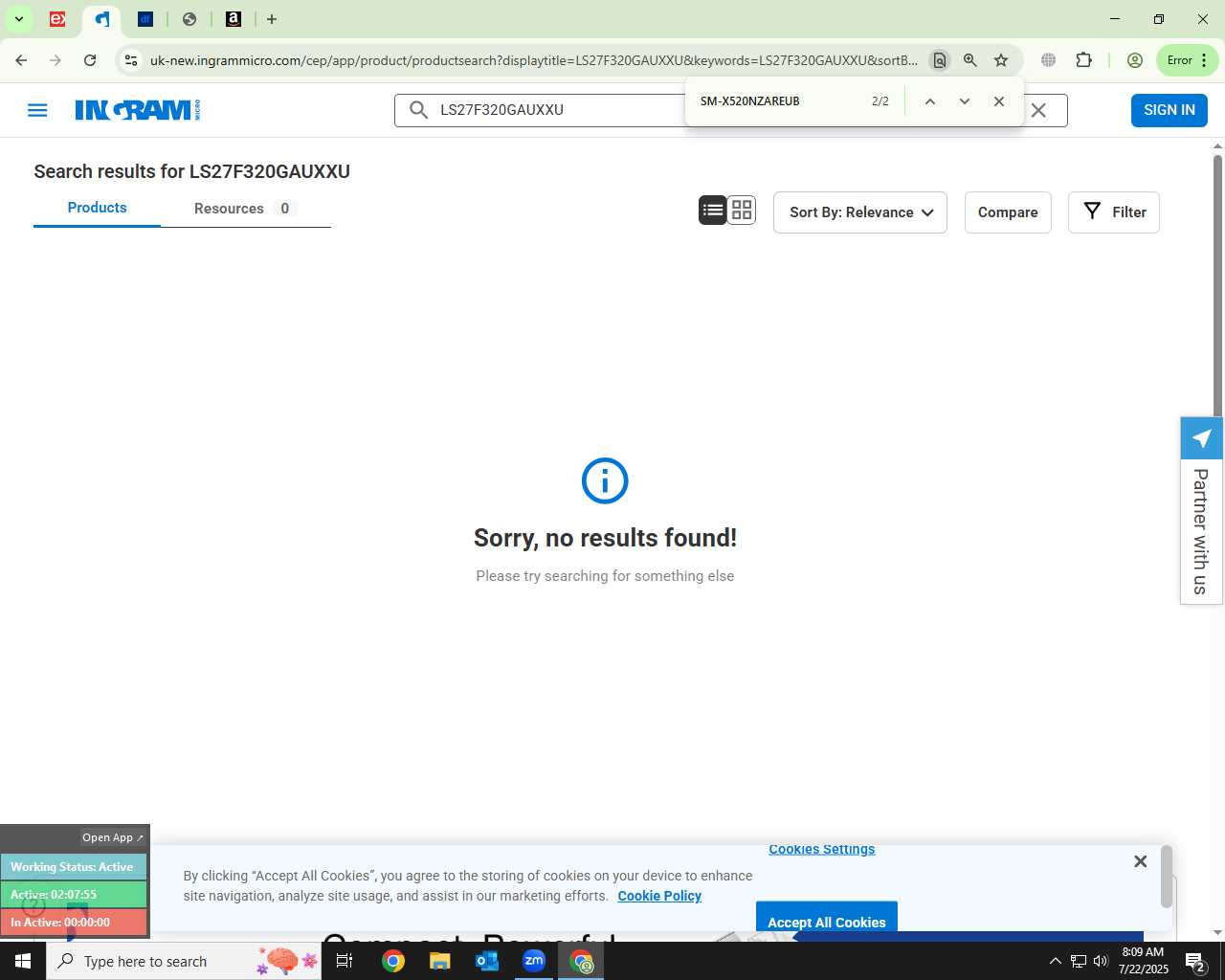
Task: Switch to list view layout
Action: pos(713,211)
